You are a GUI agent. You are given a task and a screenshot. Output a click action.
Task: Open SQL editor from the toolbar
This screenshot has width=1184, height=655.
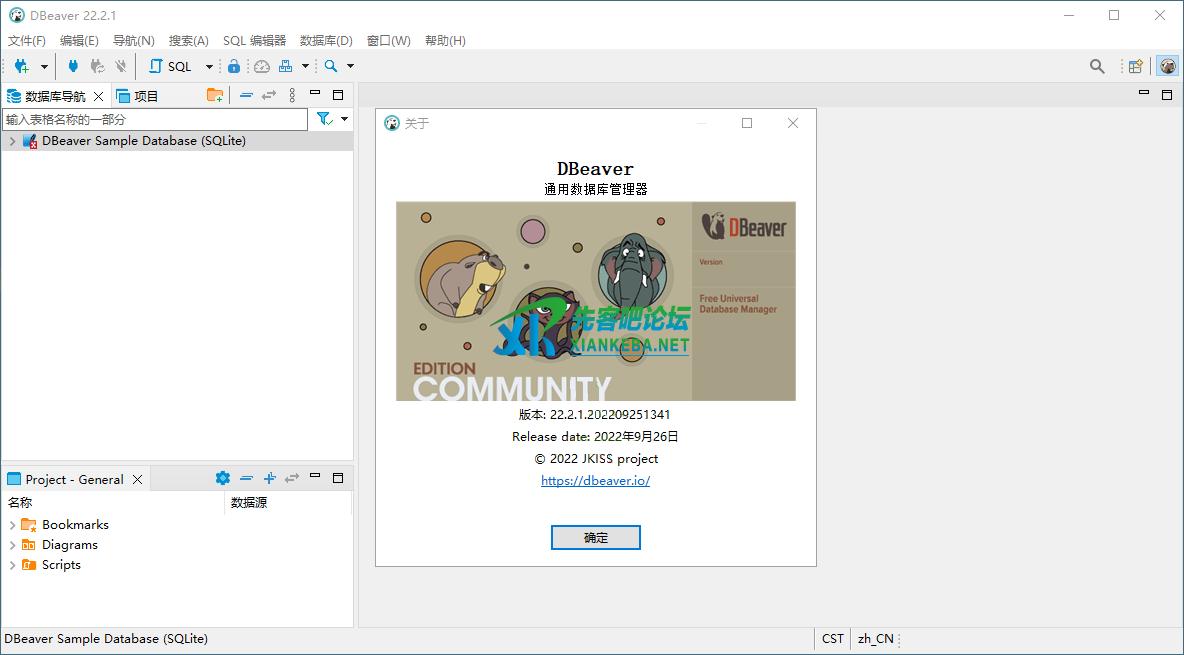coord(170,66)
